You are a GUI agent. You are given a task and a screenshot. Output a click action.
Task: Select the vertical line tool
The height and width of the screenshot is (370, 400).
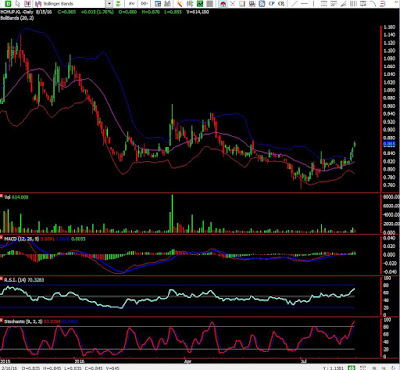[314, 4]
